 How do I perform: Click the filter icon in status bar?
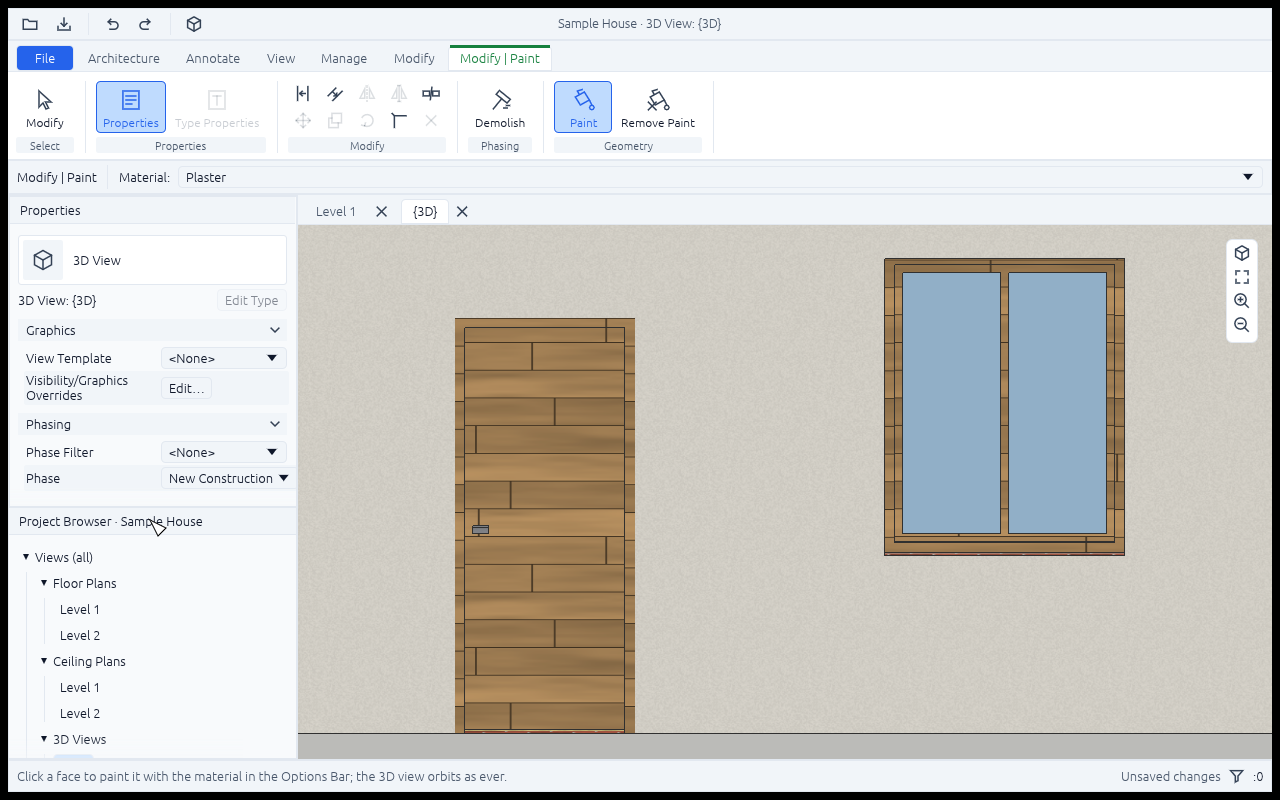click(x=1237, y=776)
